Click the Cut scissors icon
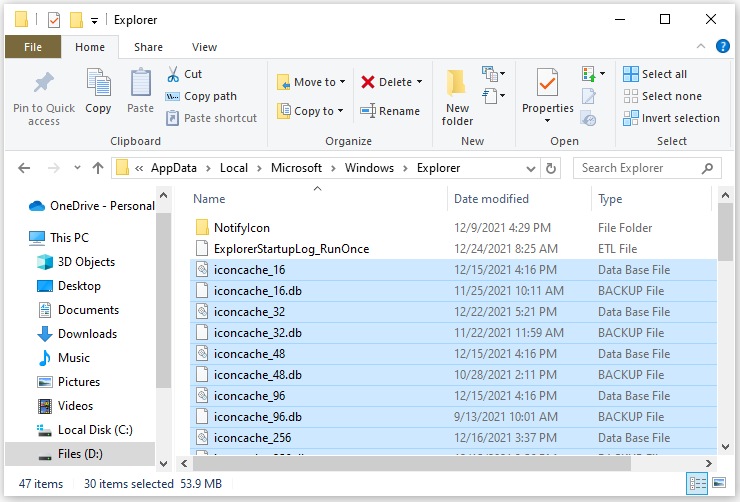 coord(173,74)
